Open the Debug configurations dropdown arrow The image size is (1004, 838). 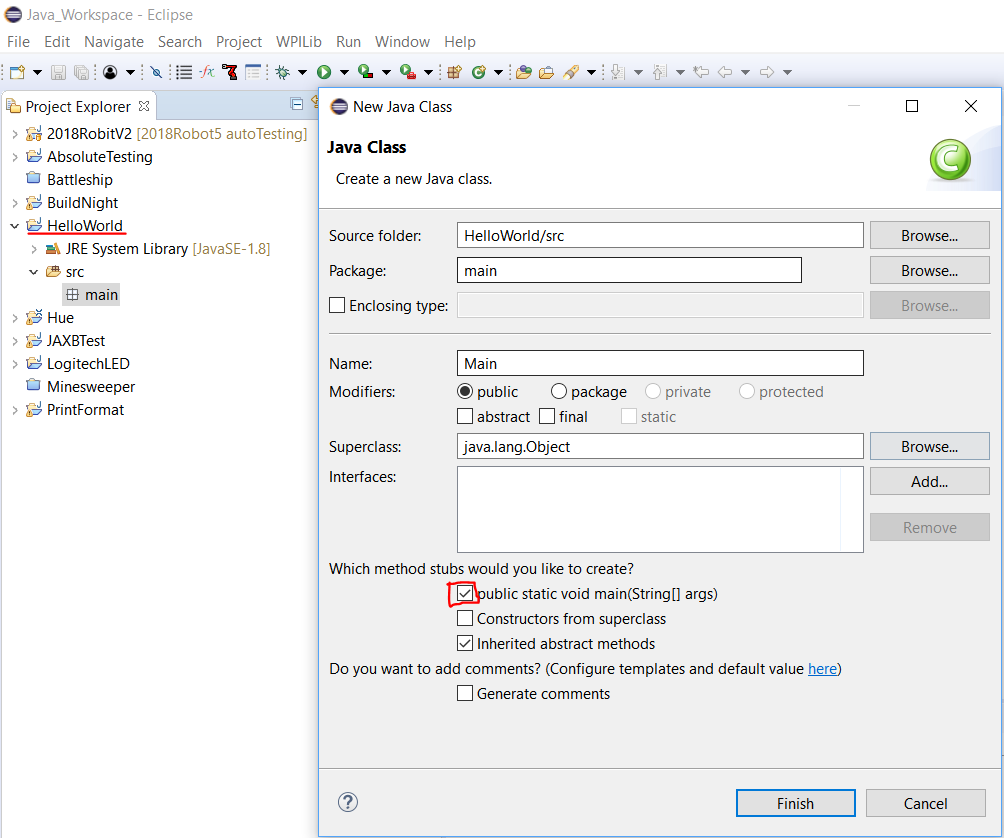coord(302,72)
